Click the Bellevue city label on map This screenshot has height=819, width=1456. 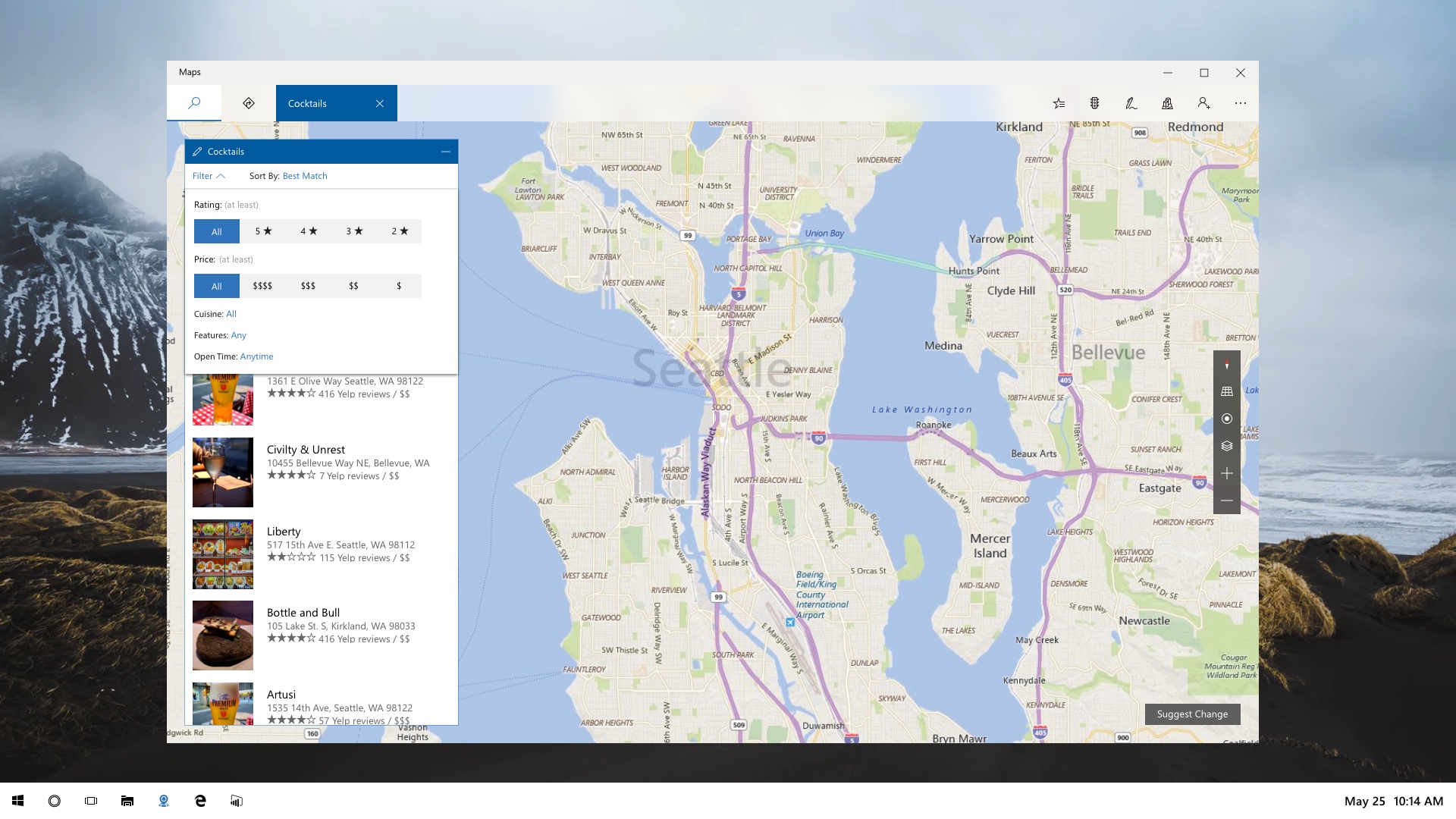[x=1109, y=353]
